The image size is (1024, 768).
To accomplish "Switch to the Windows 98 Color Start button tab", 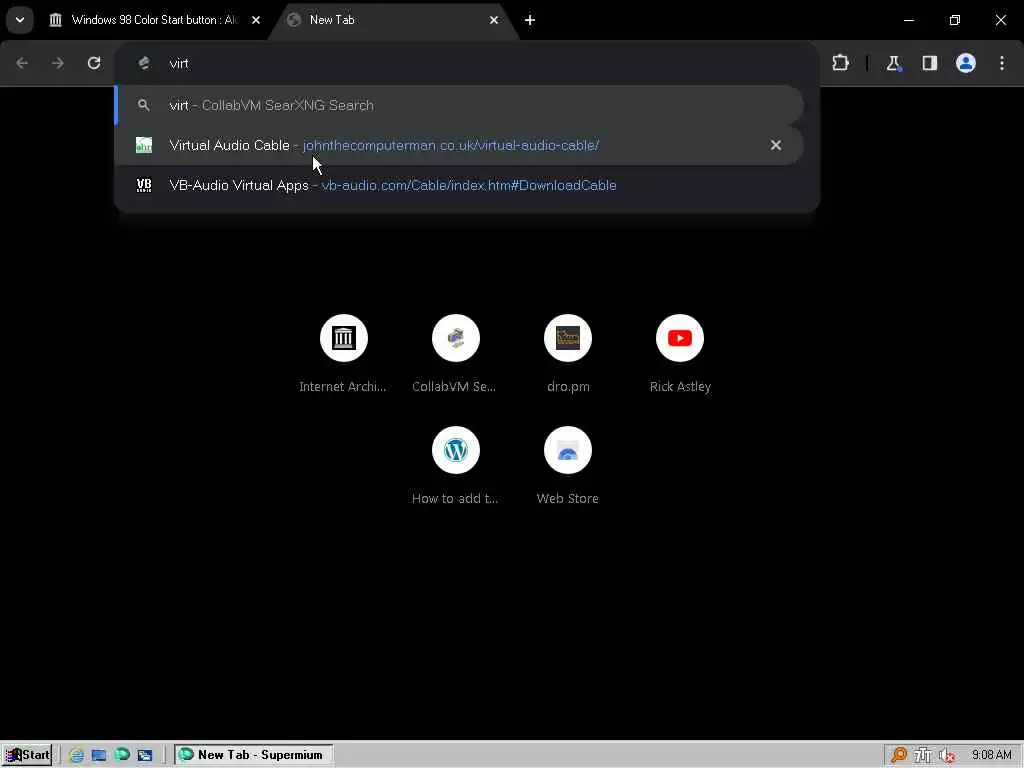I will [154, 20].
